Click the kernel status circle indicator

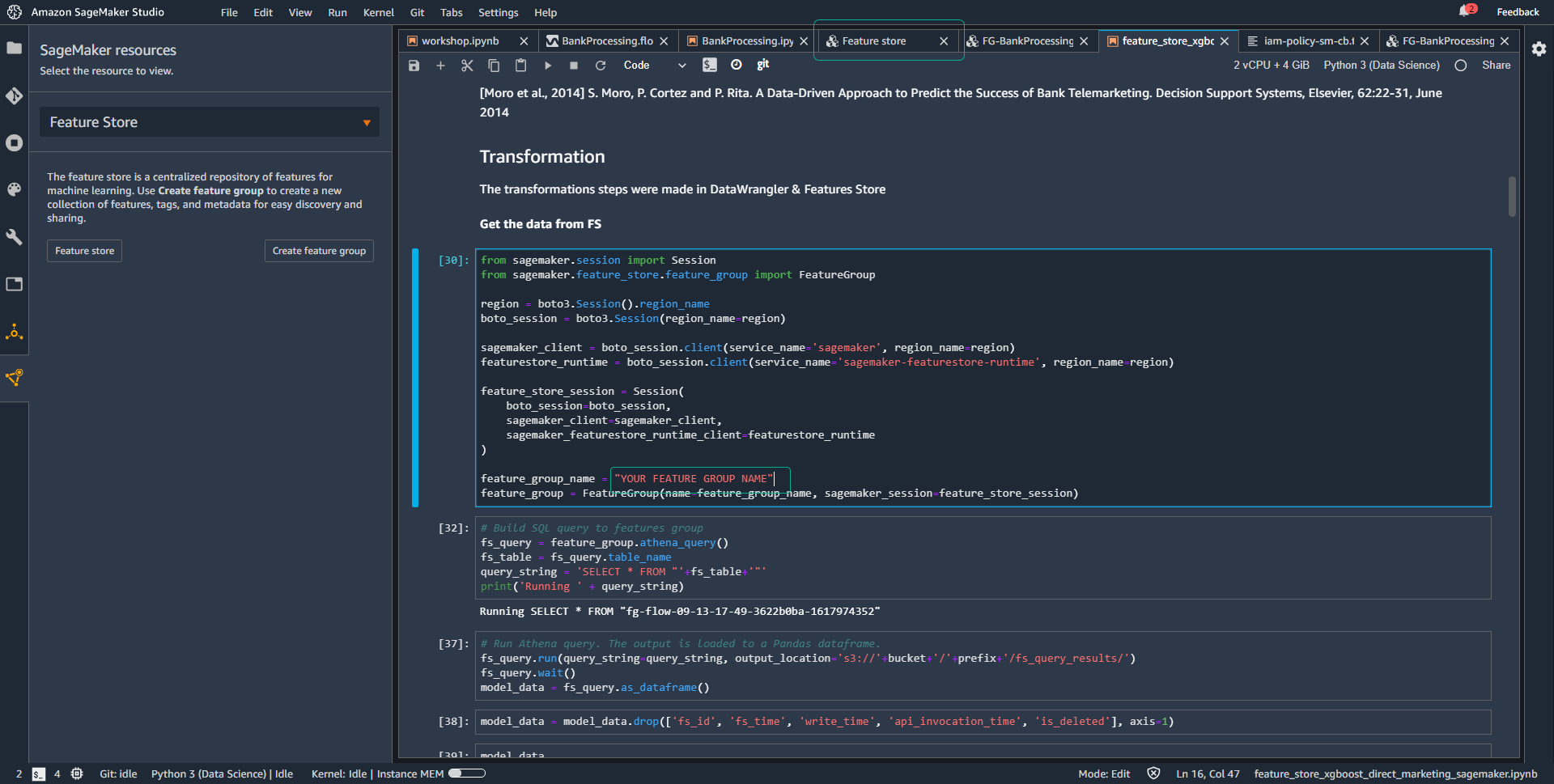(1461, 66)
